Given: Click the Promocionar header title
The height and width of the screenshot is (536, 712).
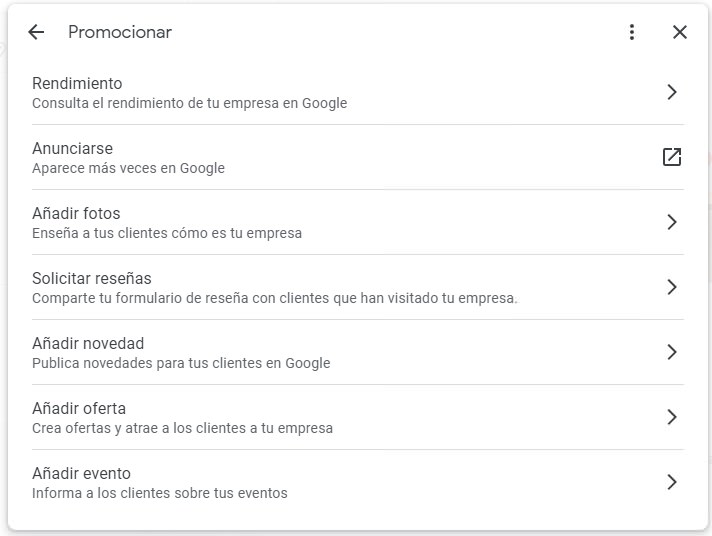Looking at the screenshot, I should tap(120, 32).
